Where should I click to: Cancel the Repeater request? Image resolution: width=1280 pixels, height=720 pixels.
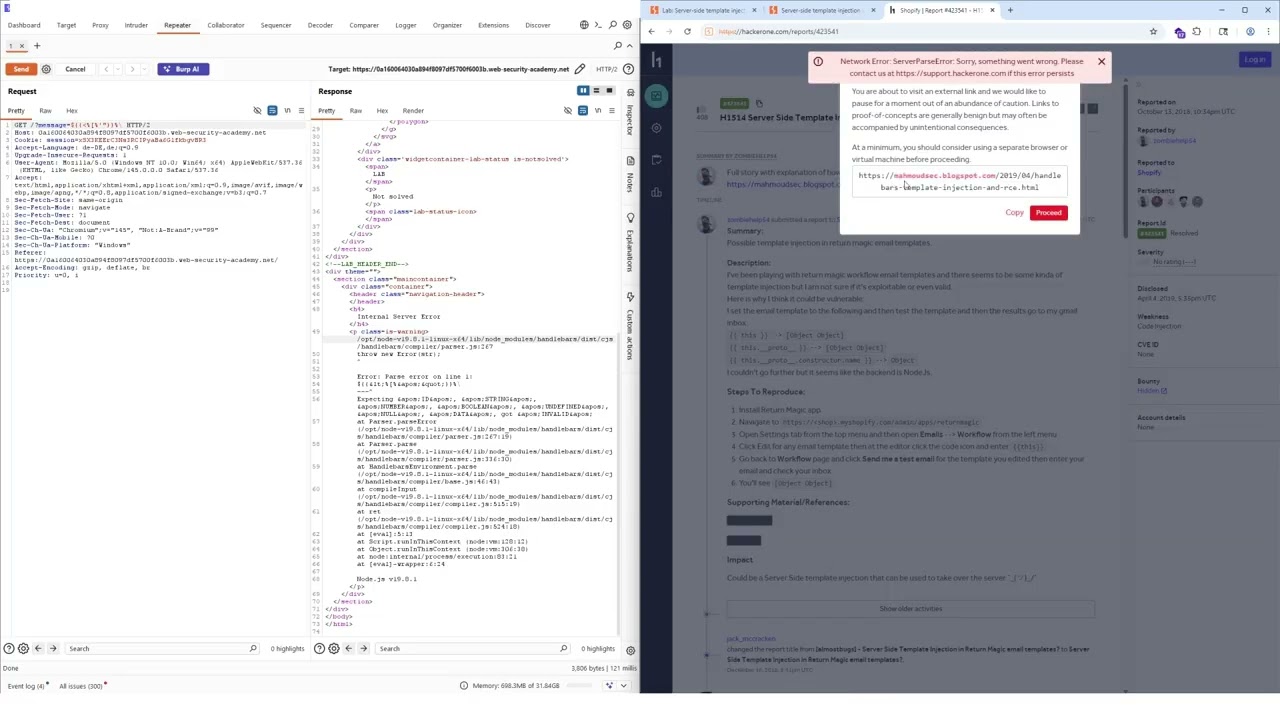coord(75,69)
